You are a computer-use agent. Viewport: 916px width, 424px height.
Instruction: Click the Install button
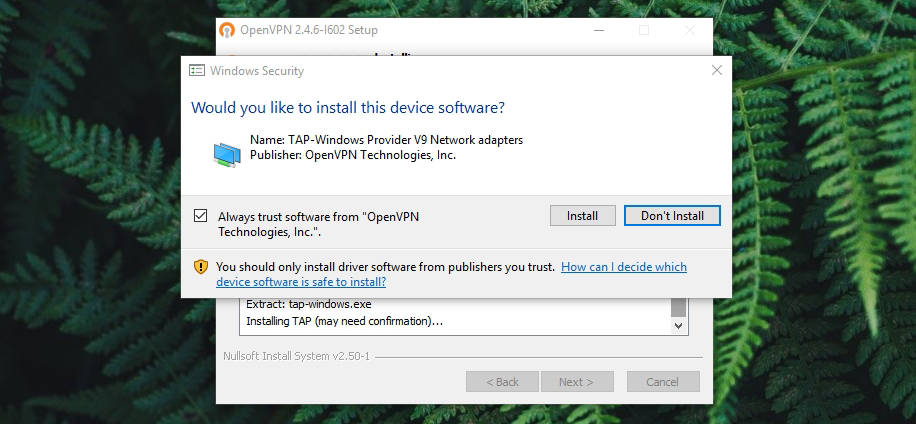coord(582,216)
